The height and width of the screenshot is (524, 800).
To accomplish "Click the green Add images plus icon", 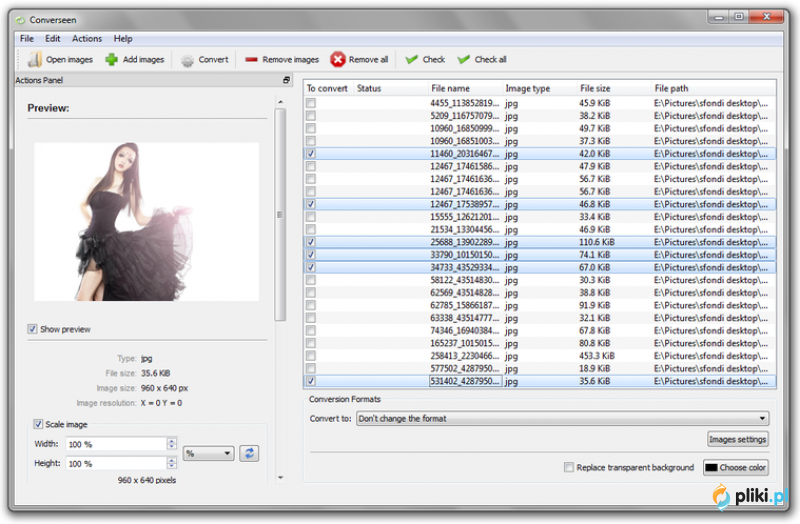I will click(x=111, y=60).
